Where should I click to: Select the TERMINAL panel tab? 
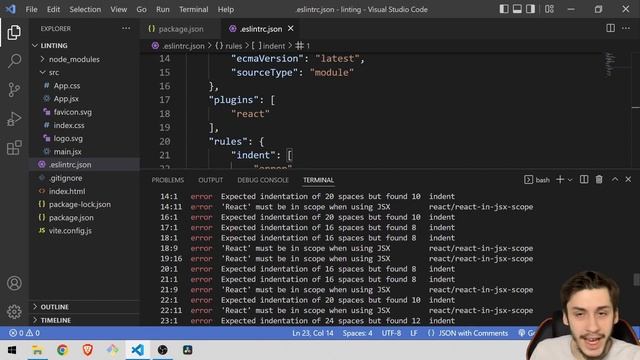318,180
